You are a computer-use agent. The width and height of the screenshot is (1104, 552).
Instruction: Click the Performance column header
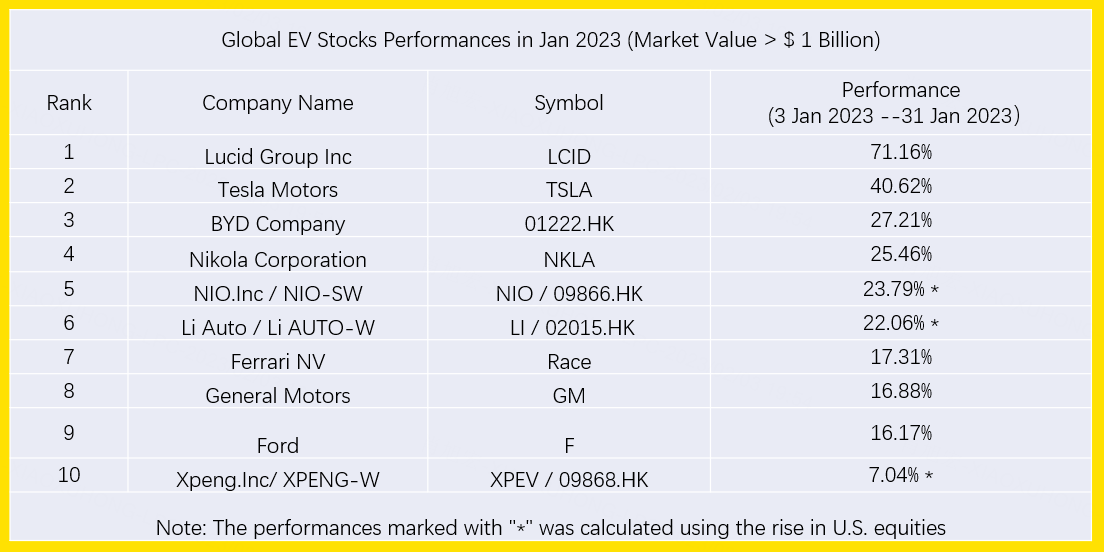click(900, 103)
